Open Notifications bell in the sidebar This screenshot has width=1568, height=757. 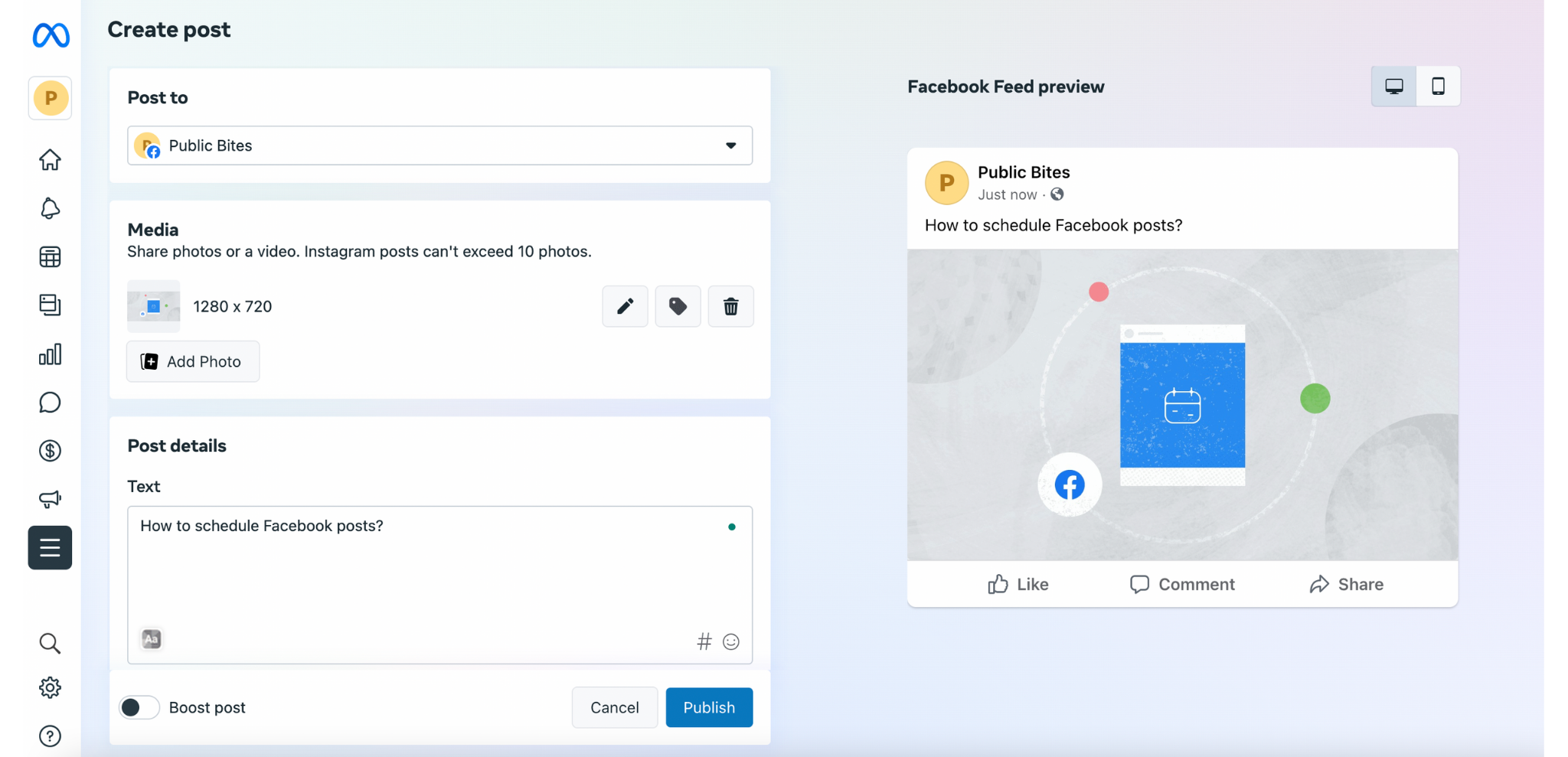50,208
